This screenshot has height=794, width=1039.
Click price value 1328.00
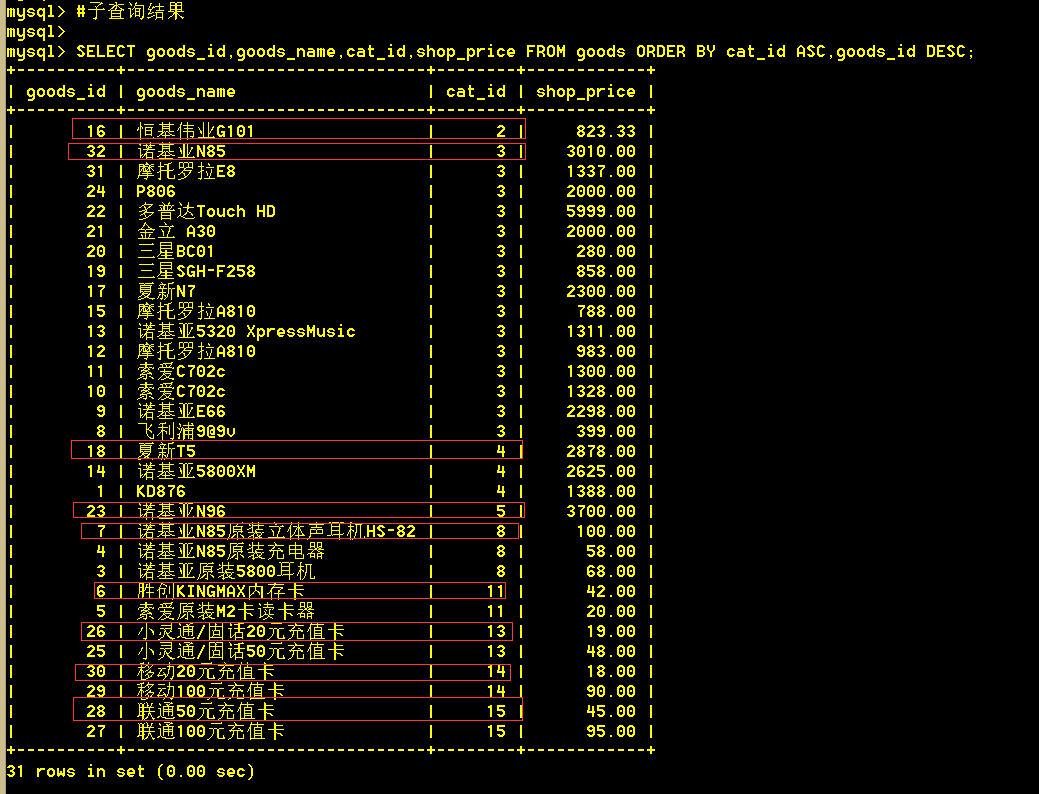click(601, 391)
